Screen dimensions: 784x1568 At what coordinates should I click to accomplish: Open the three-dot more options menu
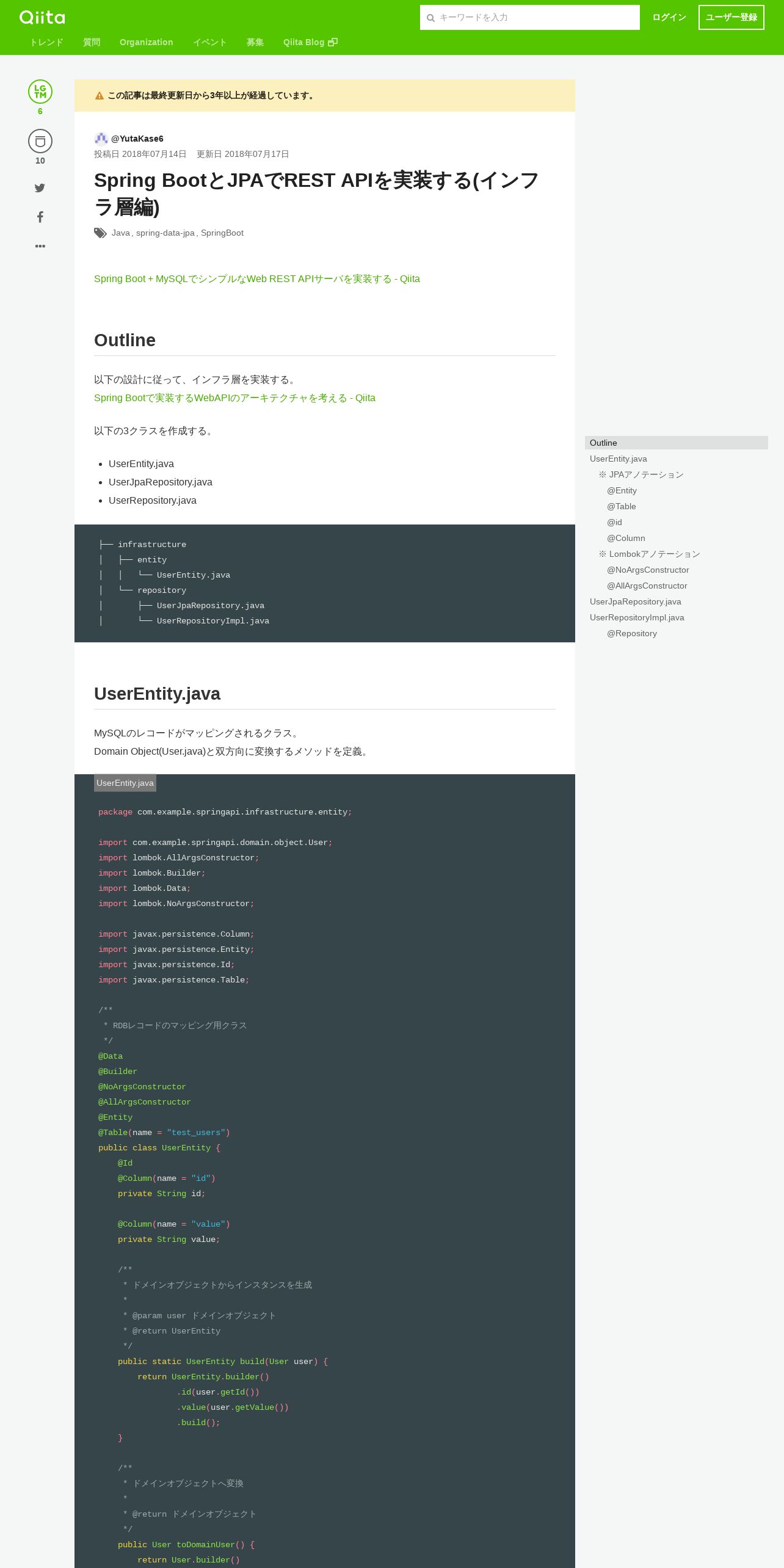pyautogui.click(x=40, y=246)
